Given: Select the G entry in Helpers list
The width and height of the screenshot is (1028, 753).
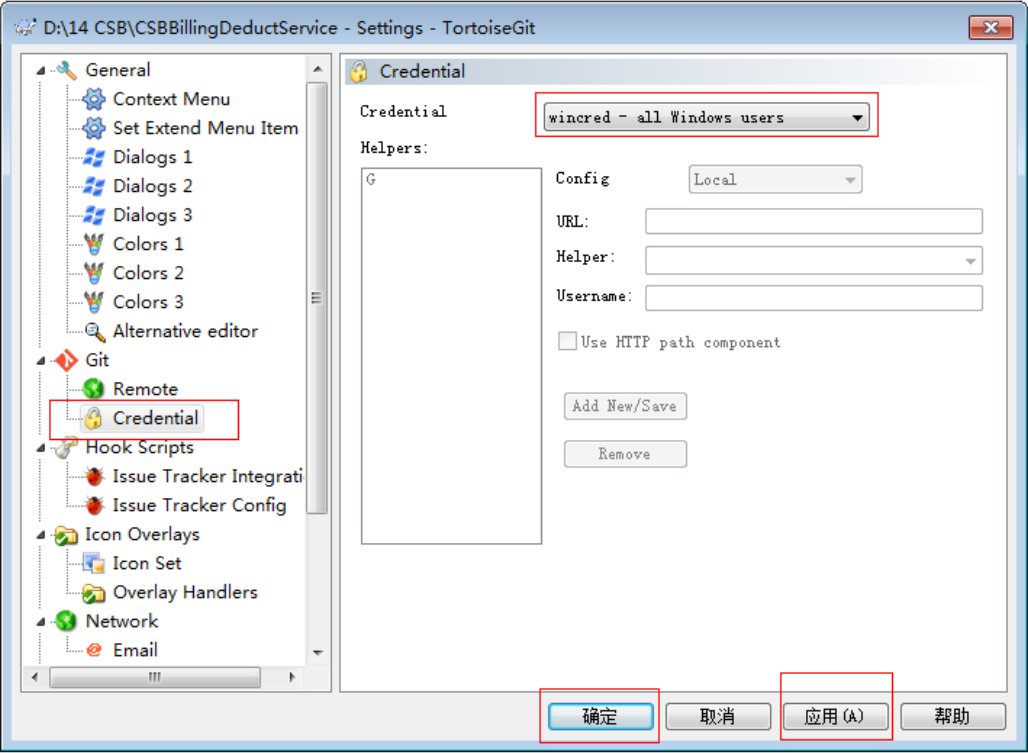Looking at the screenshot, I should (371, 180).
